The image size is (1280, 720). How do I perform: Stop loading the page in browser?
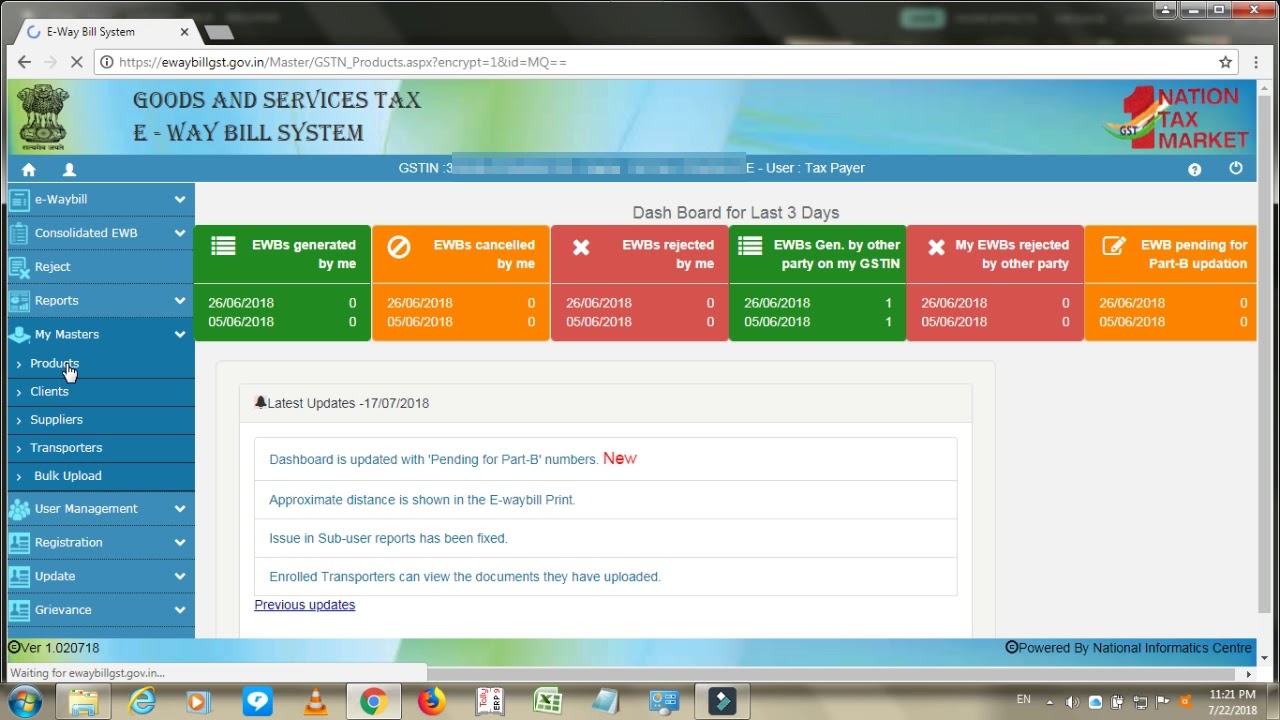pyautogui.click(x=77, y=62)
